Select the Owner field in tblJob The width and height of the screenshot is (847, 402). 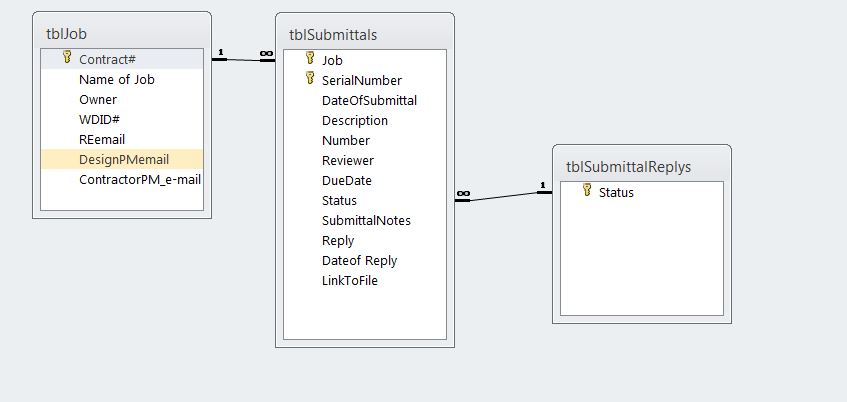coord(98,99)
